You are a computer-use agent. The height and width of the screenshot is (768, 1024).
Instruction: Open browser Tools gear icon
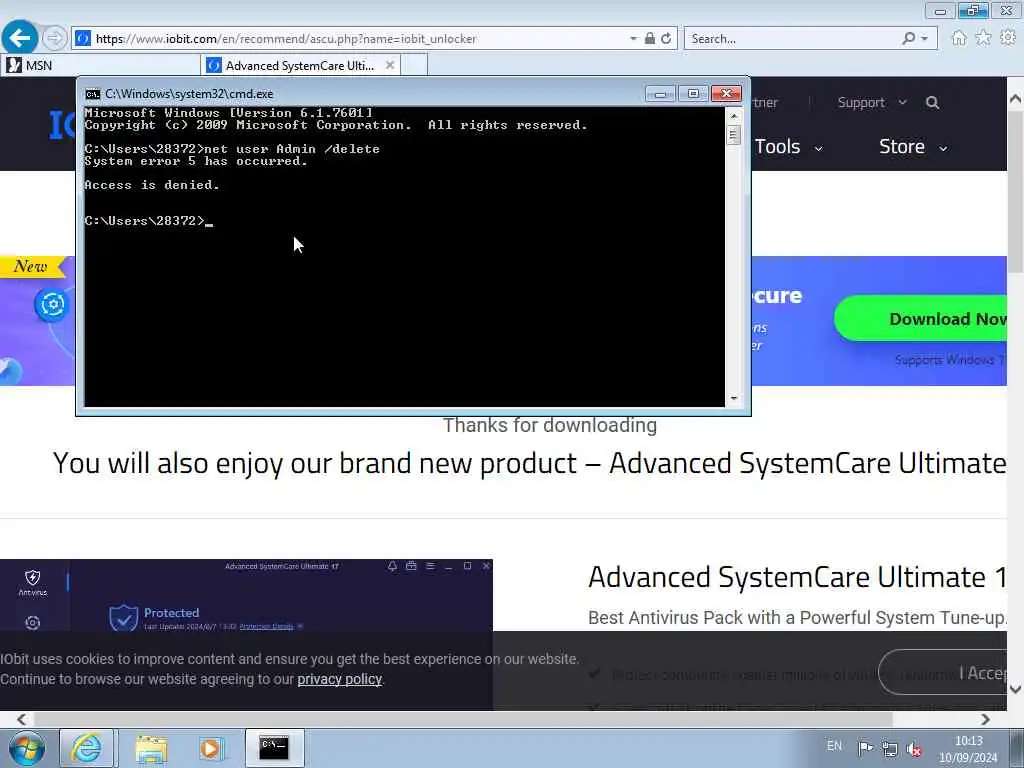(x=1008, y=38)
